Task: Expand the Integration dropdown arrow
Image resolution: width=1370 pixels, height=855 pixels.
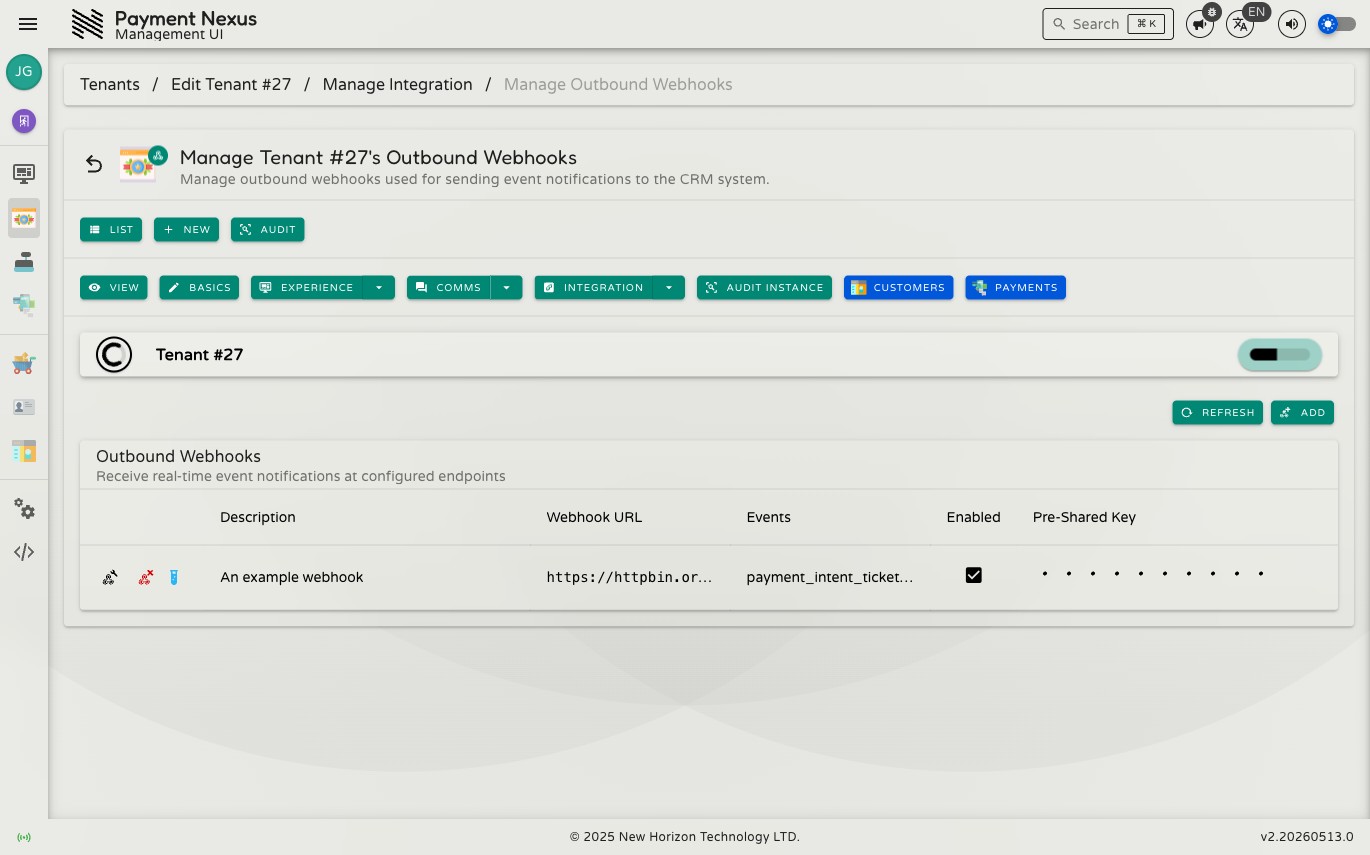Action: tap(669, 287)
